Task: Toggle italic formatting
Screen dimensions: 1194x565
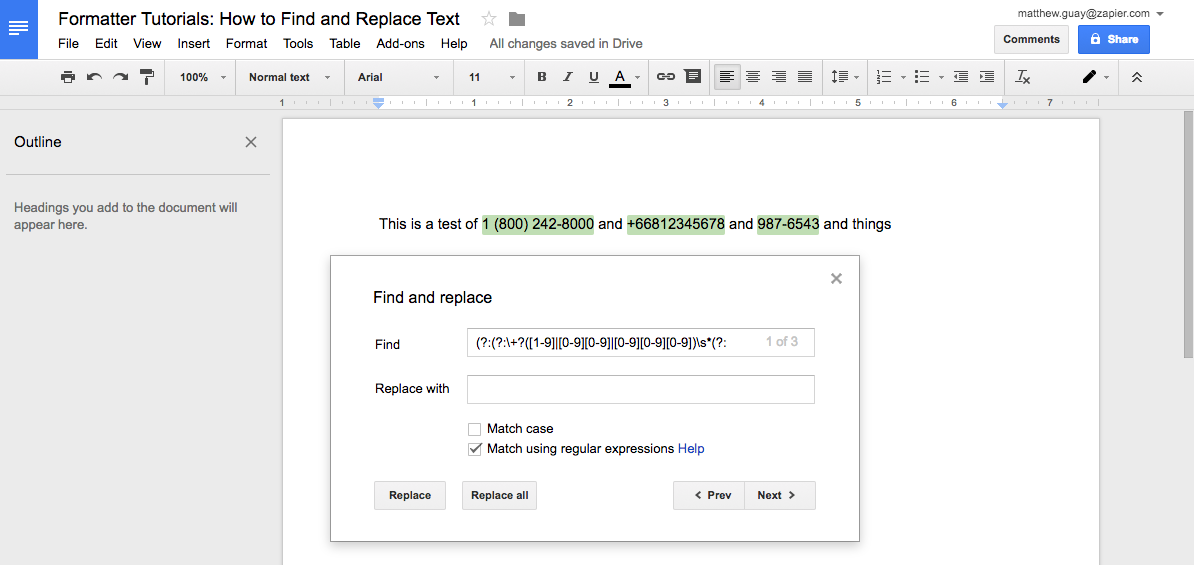Action: click(568, 77)
